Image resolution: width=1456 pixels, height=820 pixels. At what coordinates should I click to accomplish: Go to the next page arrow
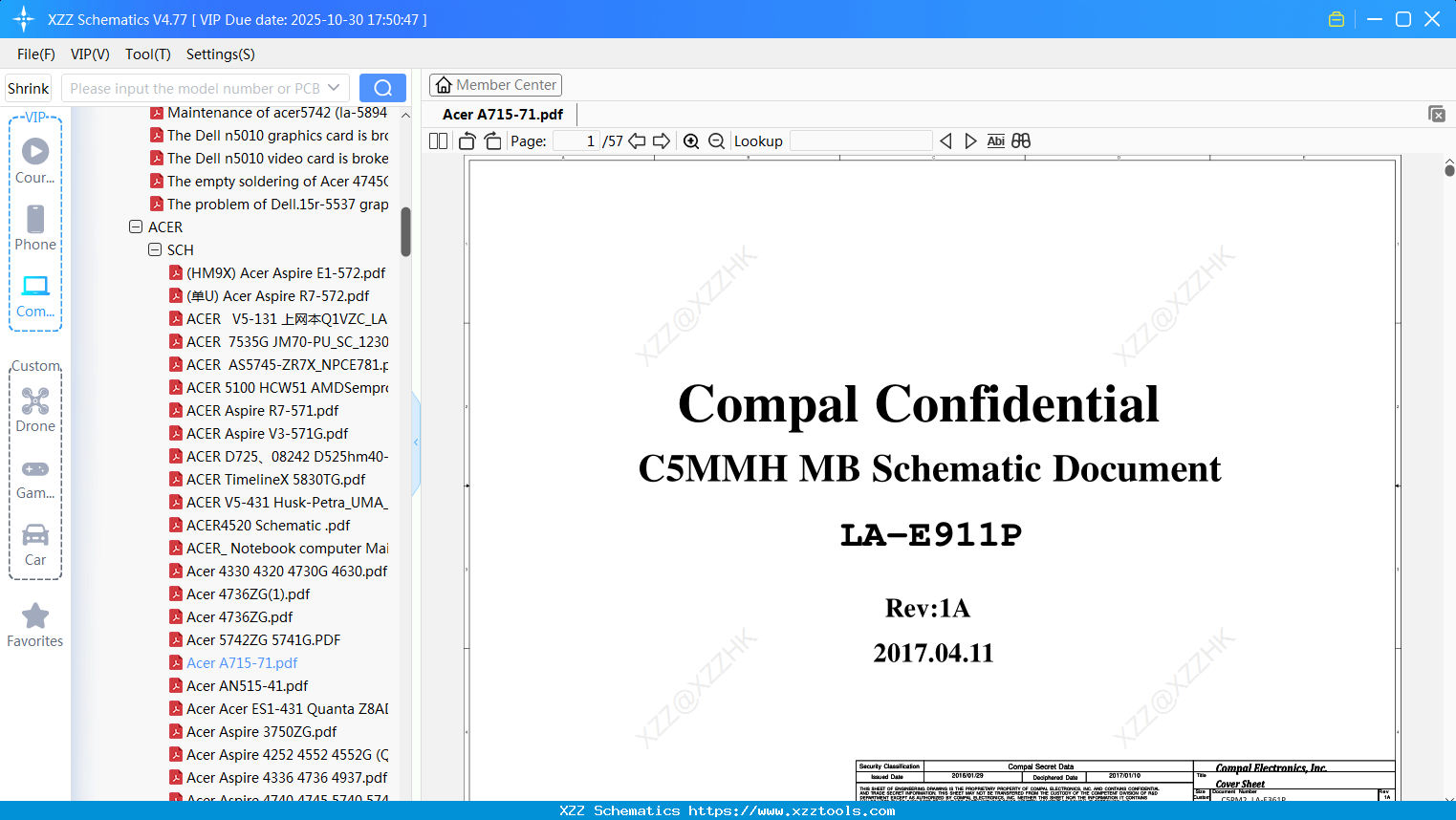662,141
